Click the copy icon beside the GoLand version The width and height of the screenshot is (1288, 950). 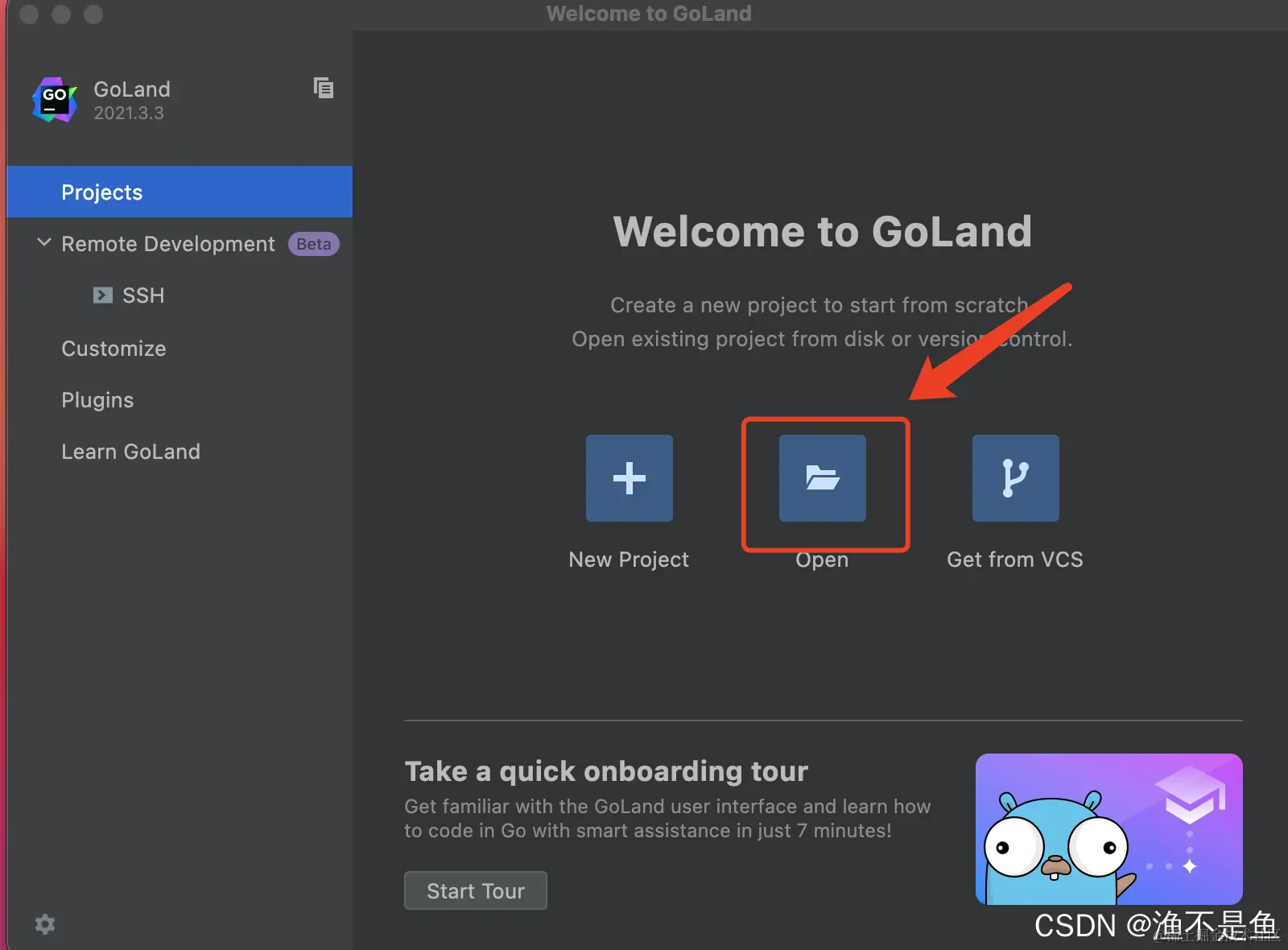point(324,88)
